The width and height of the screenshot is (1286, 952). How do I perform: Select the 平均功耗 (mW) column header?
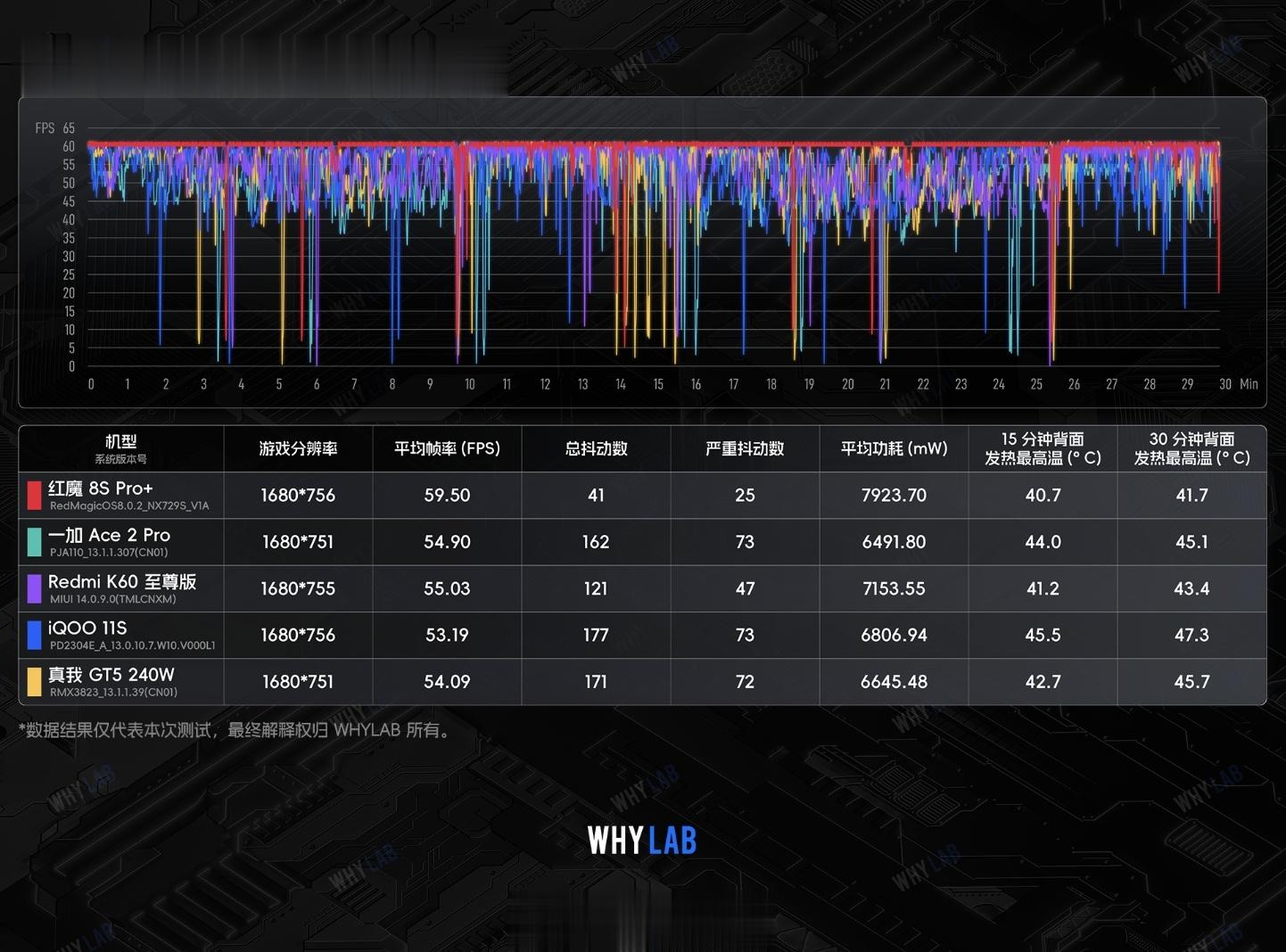[x=894, y=448]
